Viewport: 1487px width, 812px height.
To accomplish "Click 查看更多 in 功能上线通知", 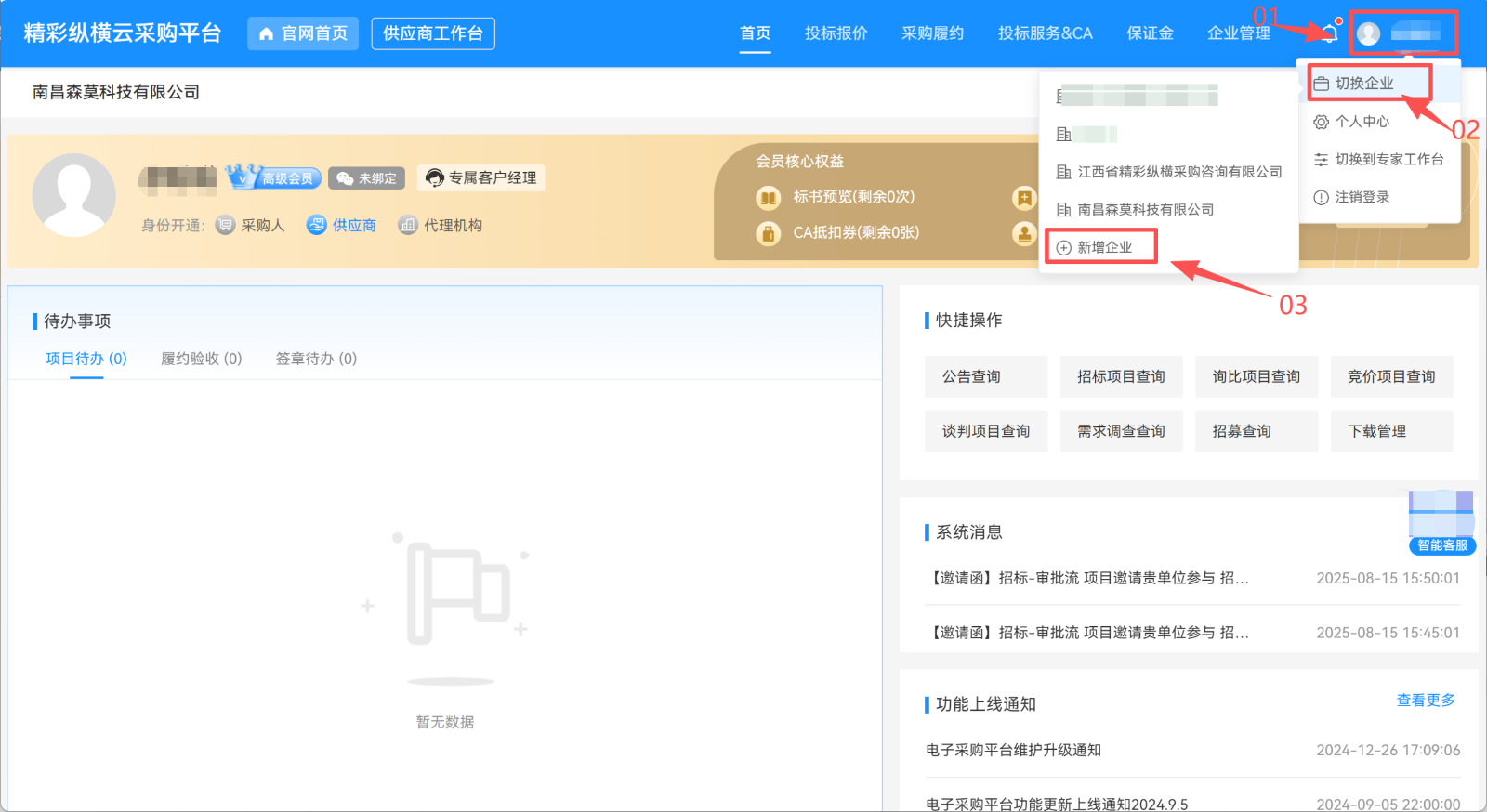I will (1426, 701).
